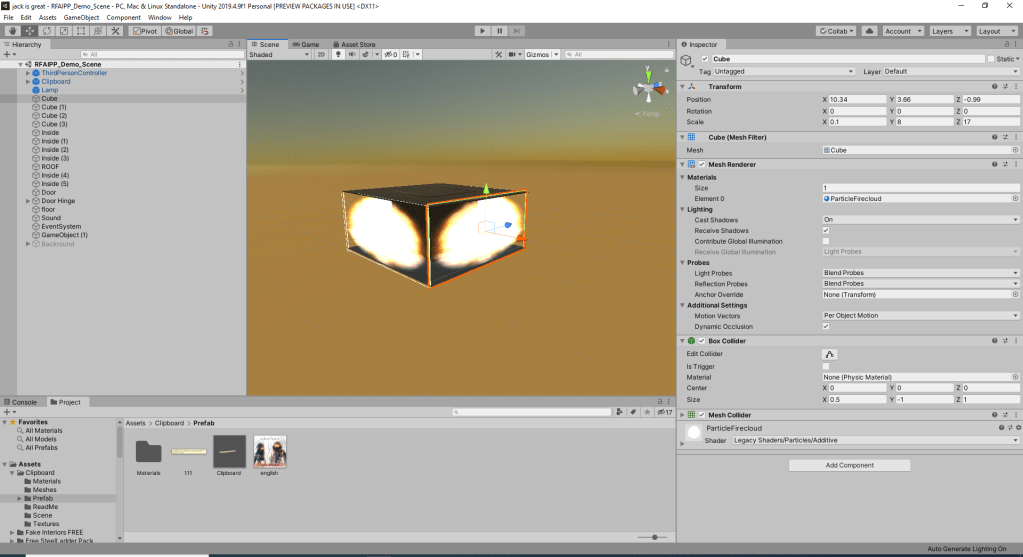
Task: Open the GameObject menu
Action: [81, 17]
